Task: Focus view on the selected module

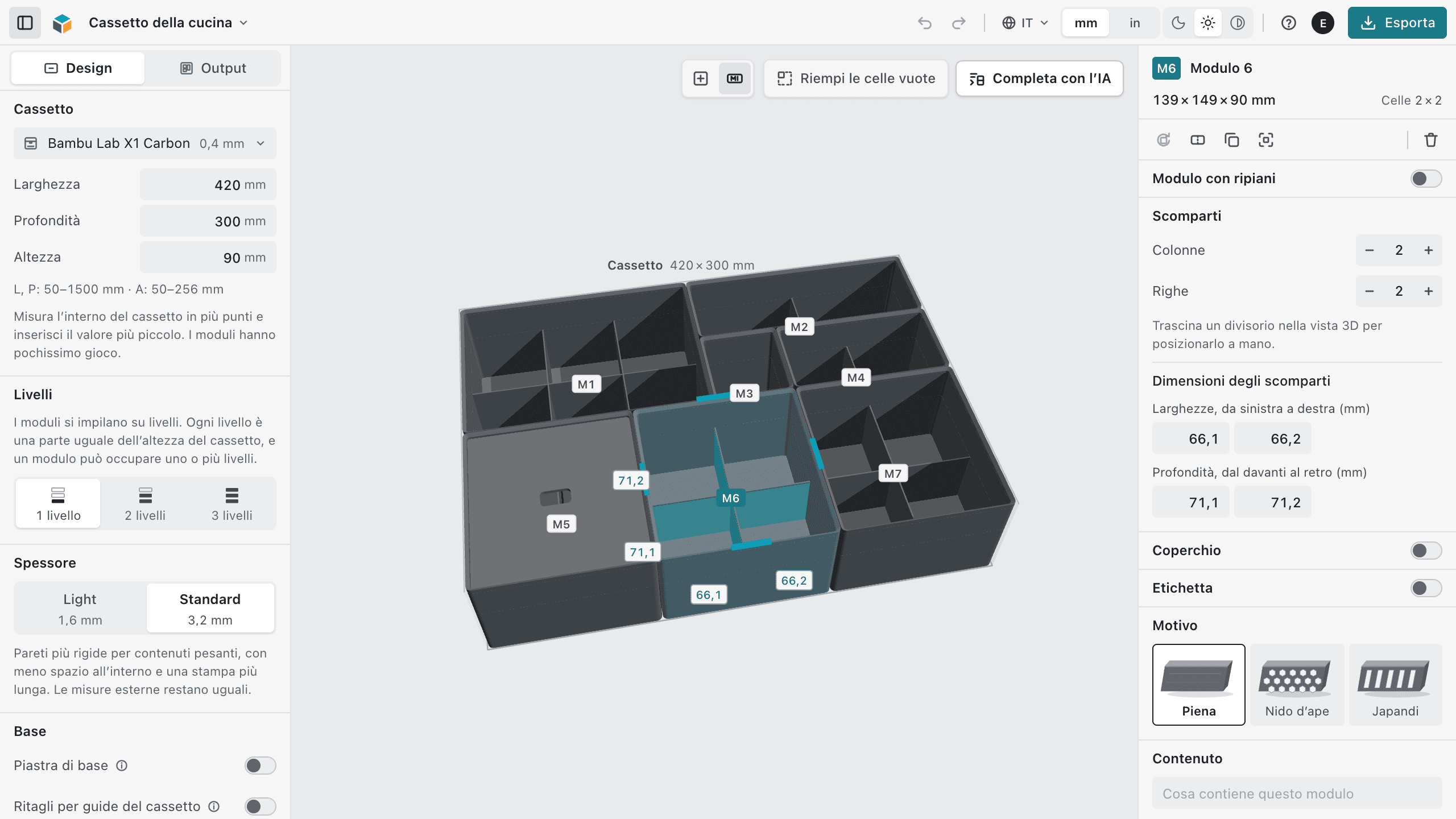Action: click(x=1266, y=140)
